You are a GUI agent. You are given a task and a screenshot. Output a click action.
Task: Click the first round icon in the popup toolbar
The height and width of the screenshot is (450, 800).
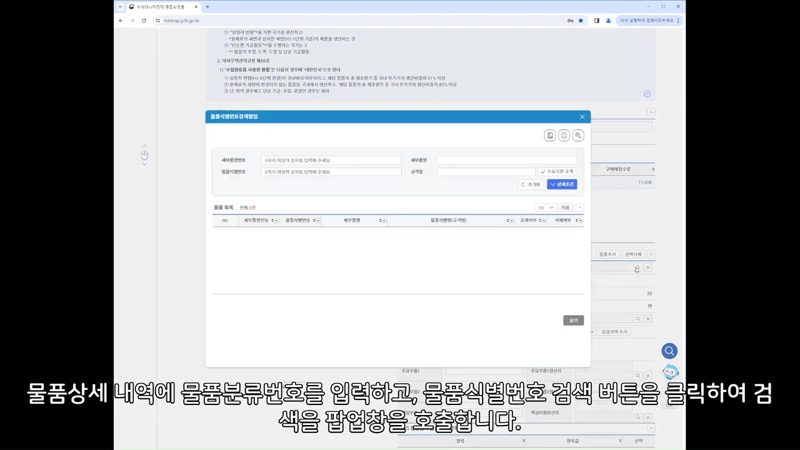[549, 135]
